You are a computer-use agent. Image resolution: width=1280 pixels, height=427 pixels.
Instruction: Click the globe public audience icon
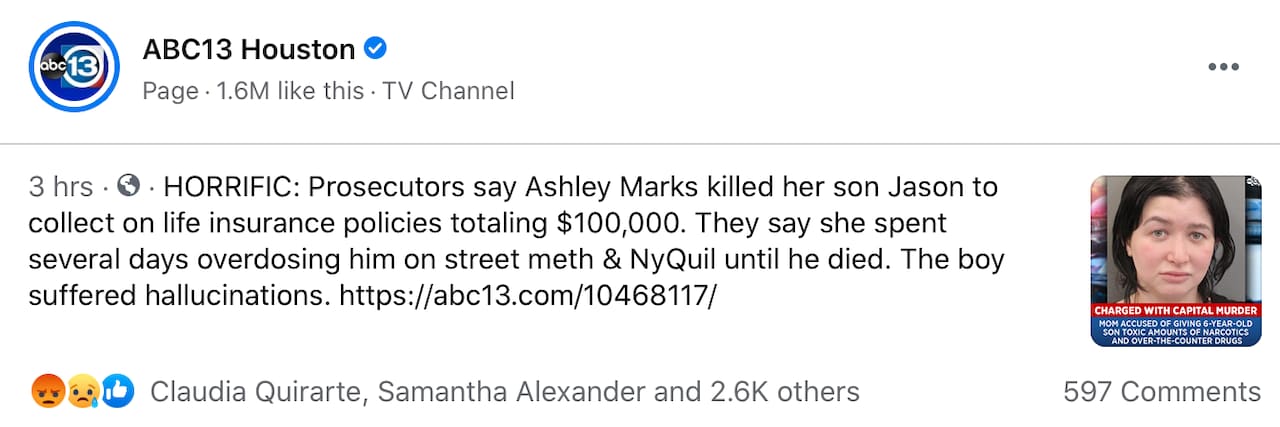point(128,186)
